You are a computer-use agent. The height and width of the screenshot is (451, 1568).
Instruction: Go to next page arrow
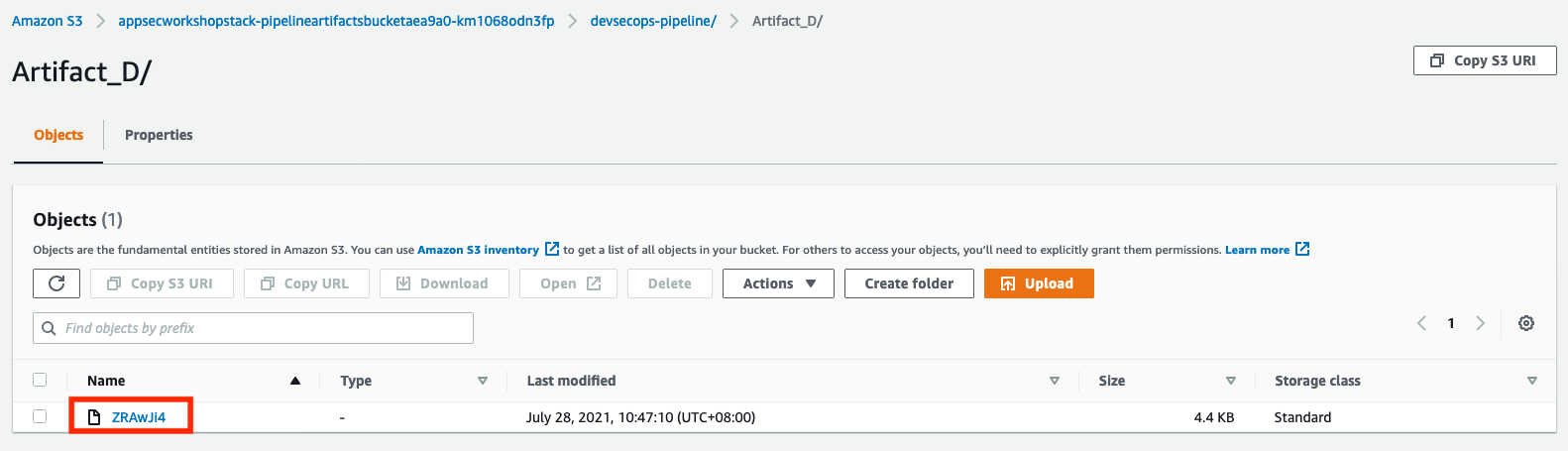(x=1480, y=323)
